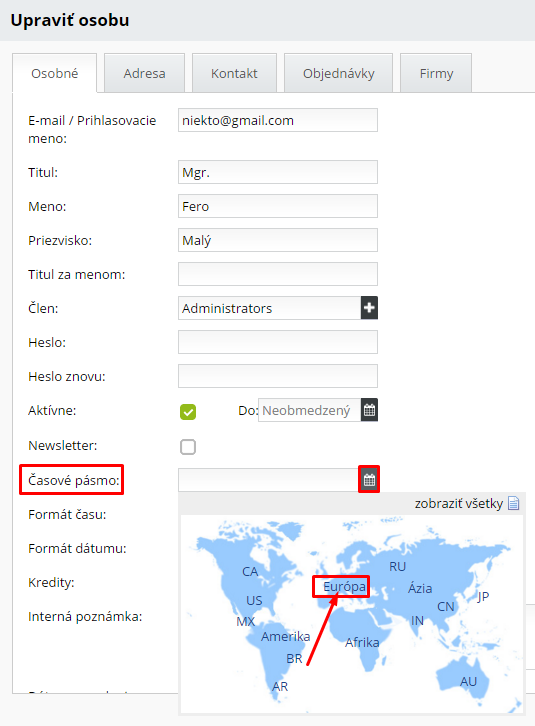Click the timezone picker icon for Časové pásmo

coord(369,480)
